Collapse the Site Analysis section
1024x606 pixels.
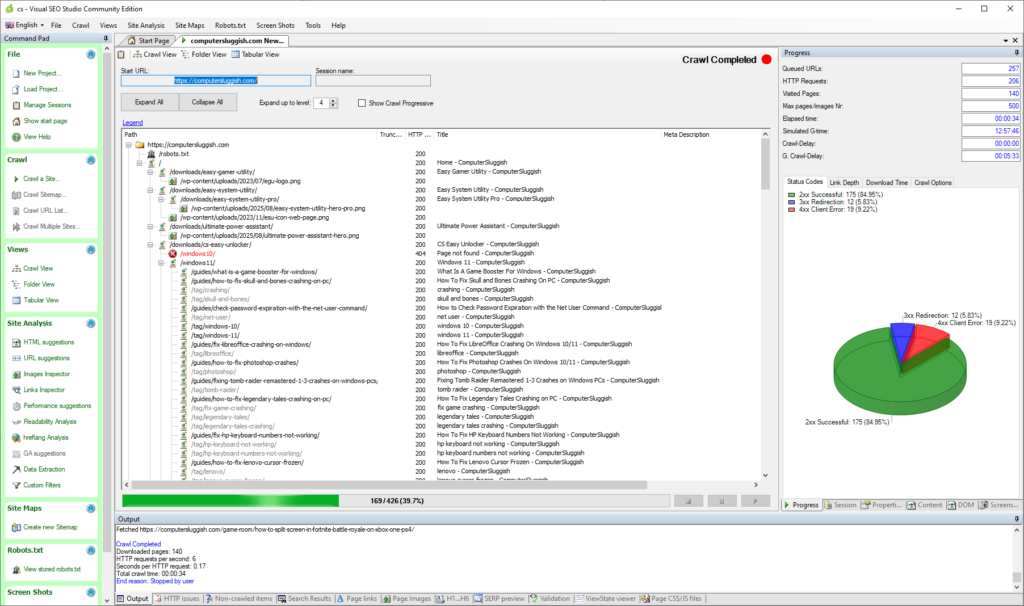point(91,323)
